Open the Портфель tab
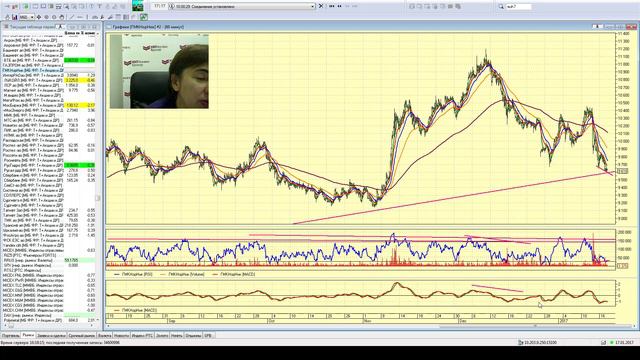640x360 pixels. [10, 336]
